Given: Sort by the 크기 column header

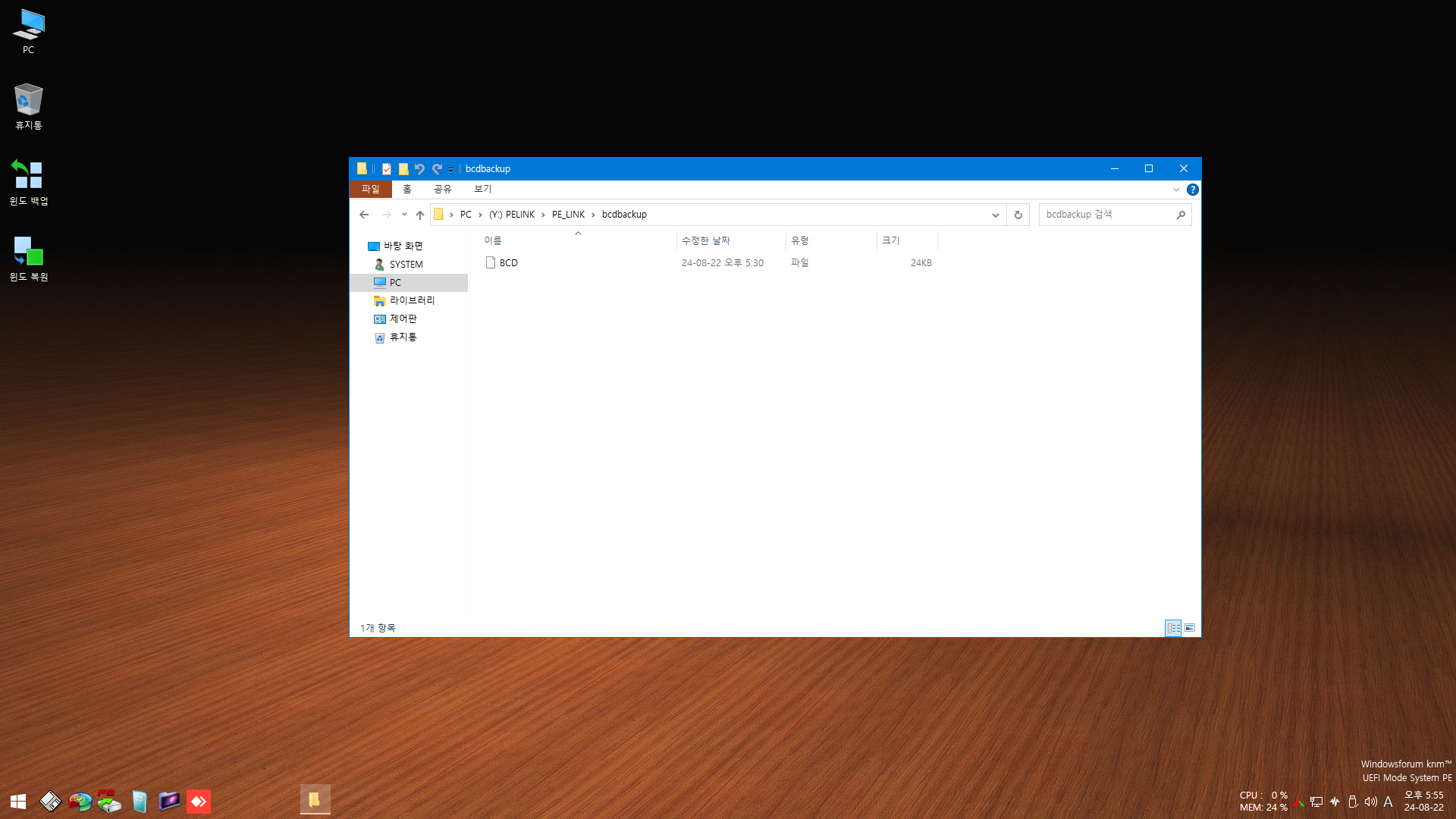Looking at the screenshot, I should pyautogui.click(x=907, y=240).
